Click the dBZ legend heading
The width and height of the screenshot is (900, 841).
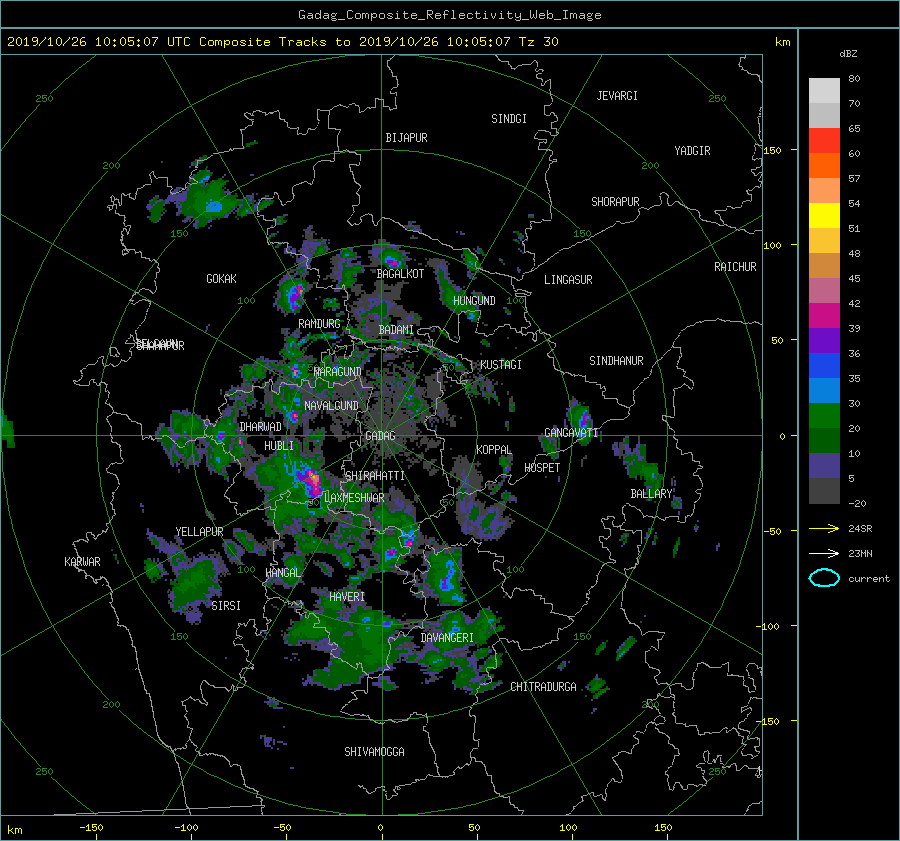(x=848, y=54)
